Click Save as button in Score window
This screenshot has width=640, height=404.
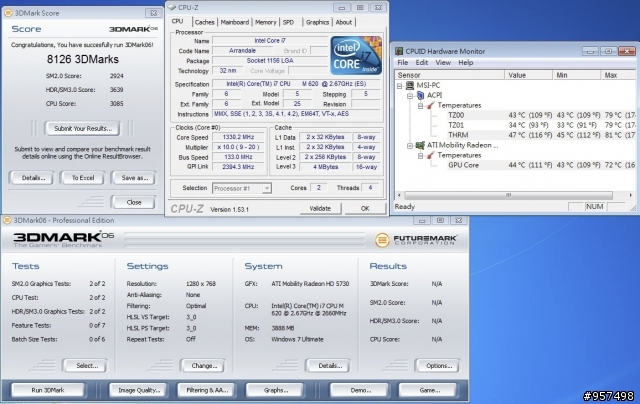coord(134,178)
